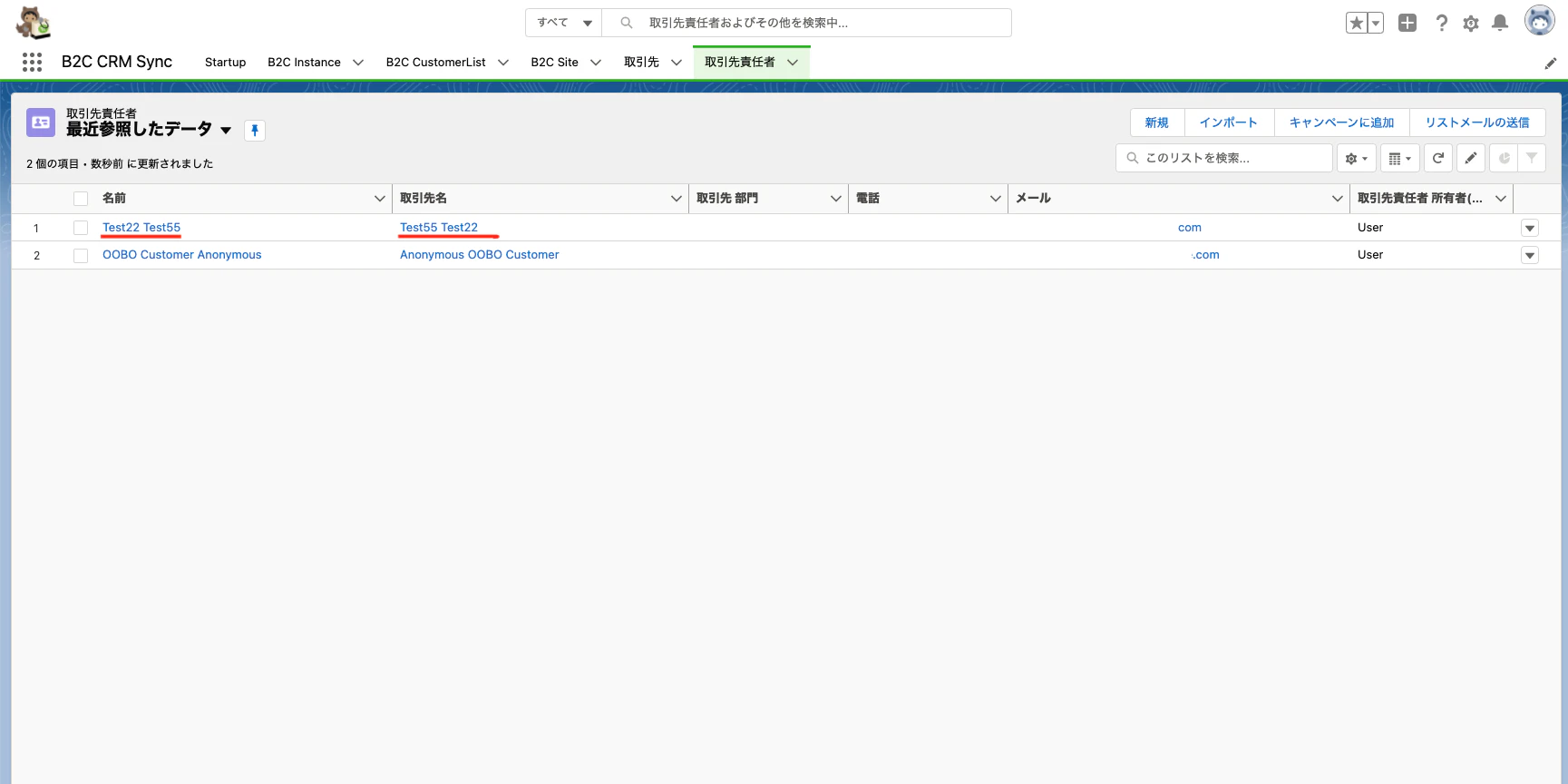Image resolution: width=1568 pixels, height=784 pixels.
Task: Open the 取引先名 column menu chevron
Action: coord(677,199)
